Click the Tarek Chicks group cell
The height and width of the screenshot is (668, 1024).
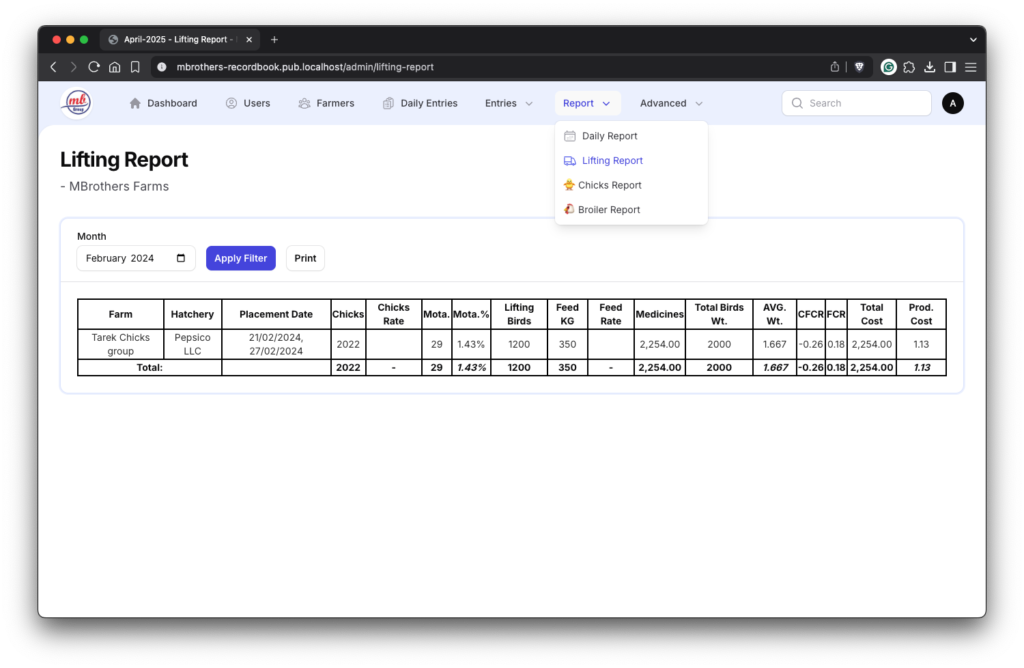point(121,344)
